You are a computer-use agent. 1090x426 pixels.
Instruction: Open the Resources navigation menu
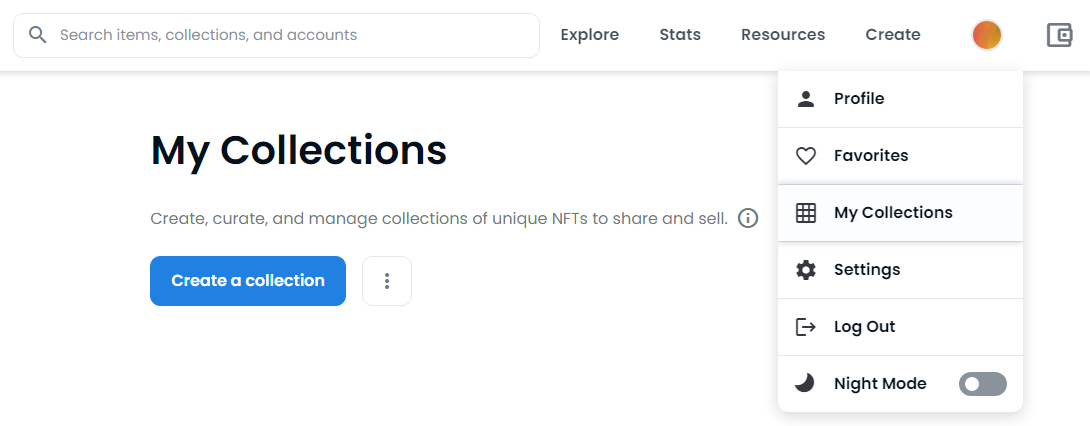coord(783,35)
